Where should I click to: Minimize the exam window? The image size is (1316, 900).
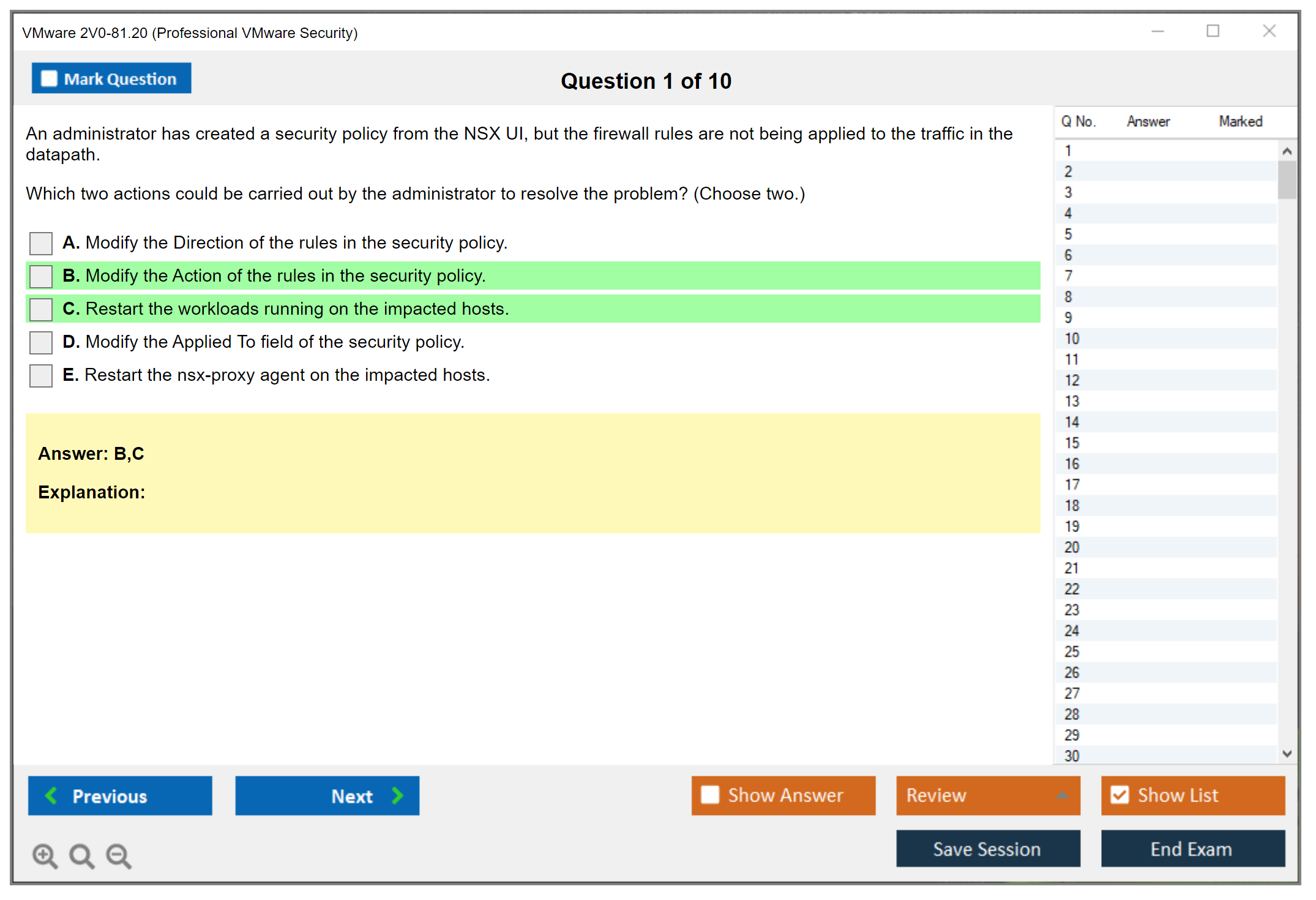pyautogui.click(x=1157, y=31)
